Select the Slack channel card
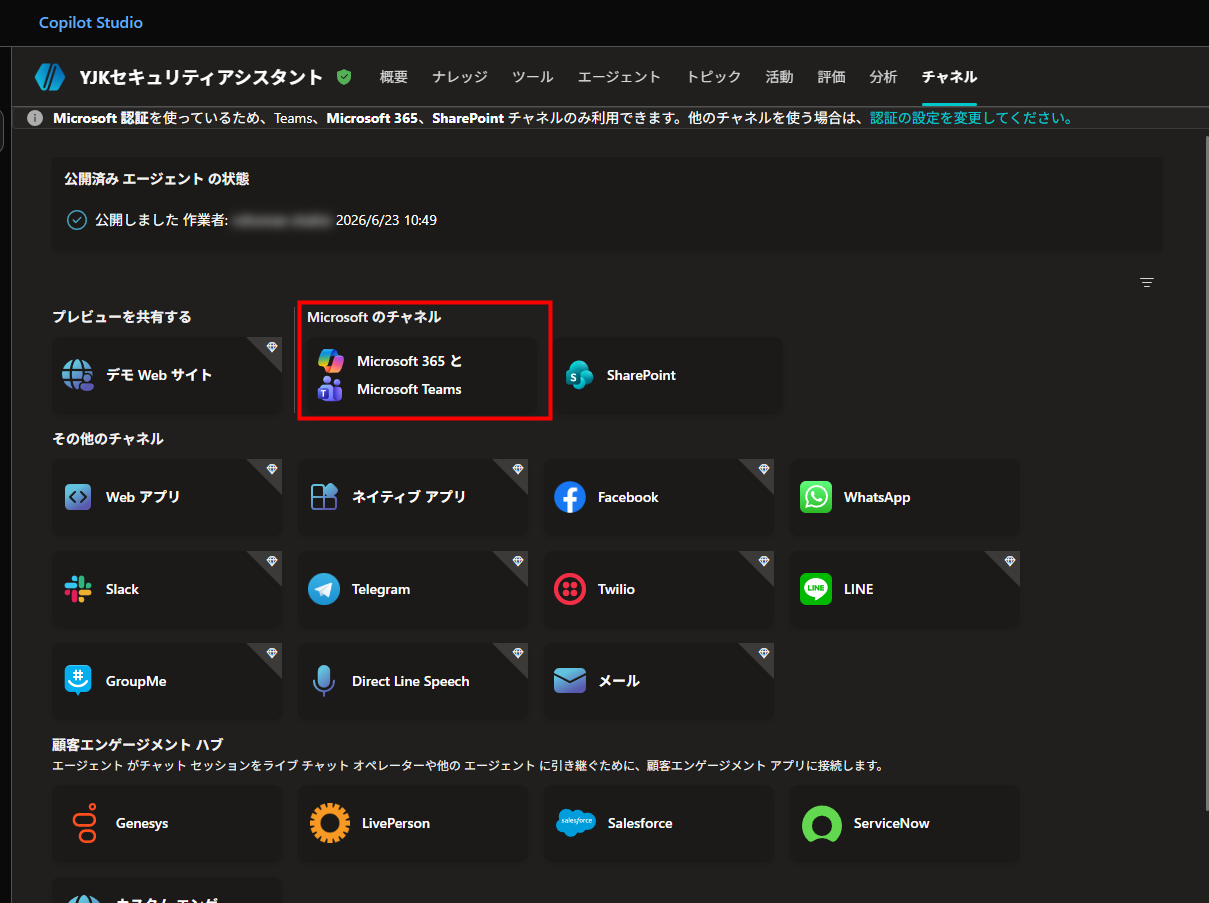This screenshot has width=1209, height=903. (x=167, y=589)
